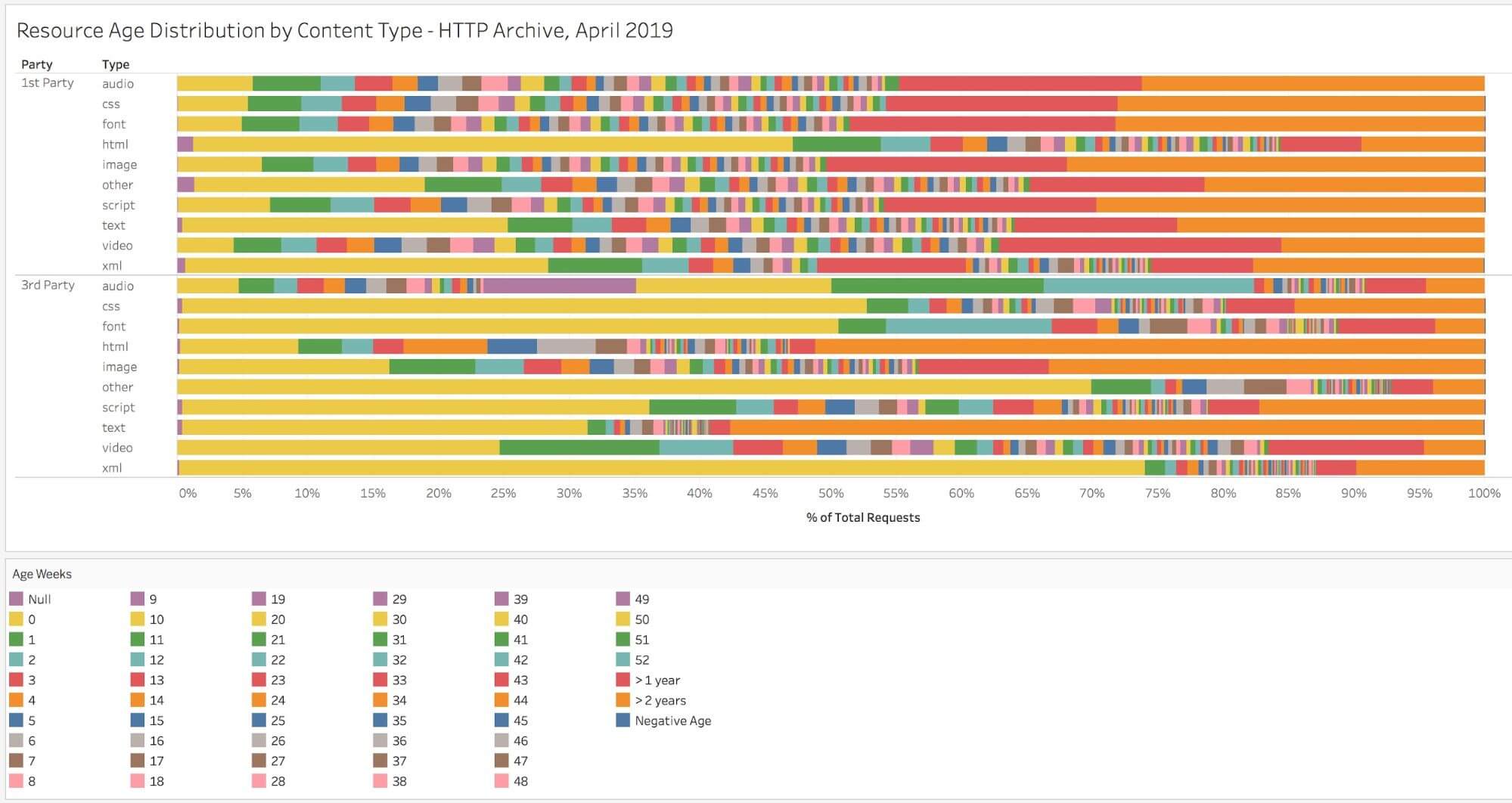The height and width of the screenshot is (803, 1512).
Task: Select the orange segment of 3rd Party text bar
Action: coord(1104,427)
